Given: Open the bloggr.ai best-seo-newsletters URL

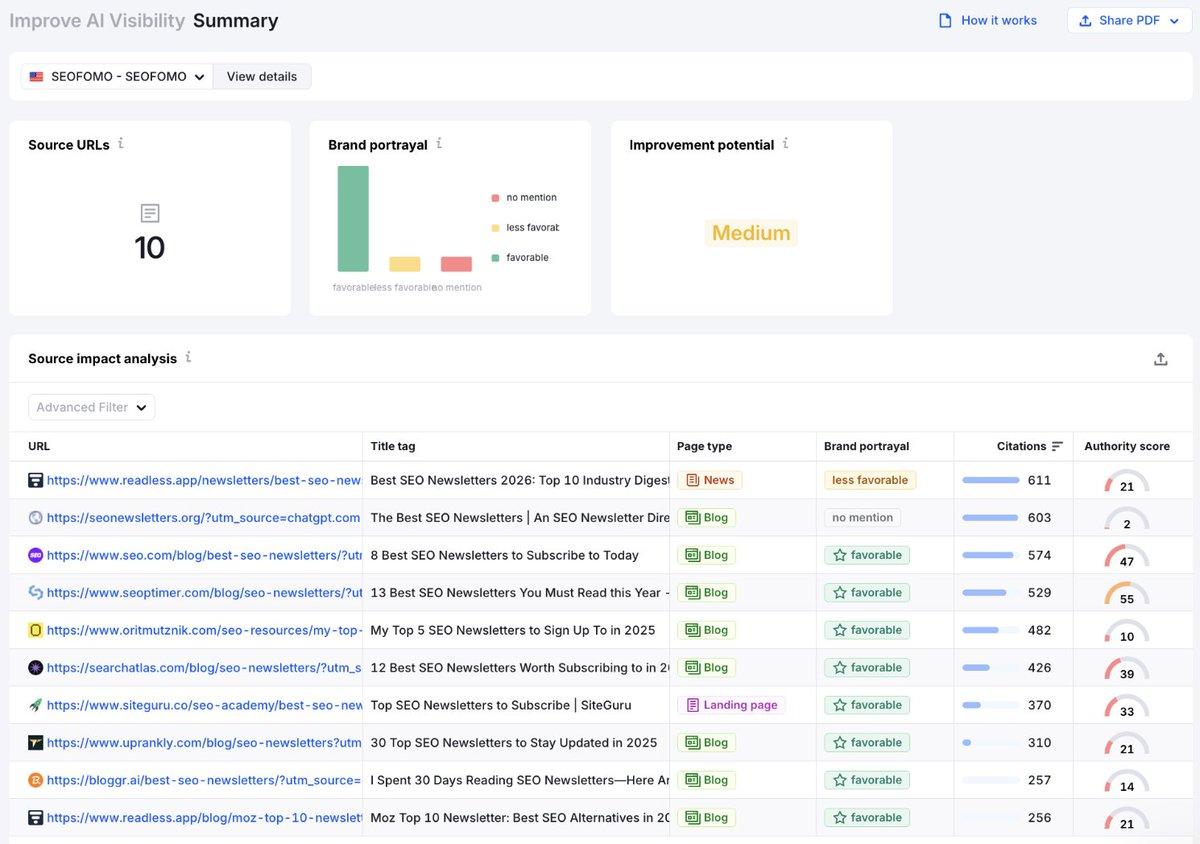Looking at the screenshot, I should click(204, 780).
